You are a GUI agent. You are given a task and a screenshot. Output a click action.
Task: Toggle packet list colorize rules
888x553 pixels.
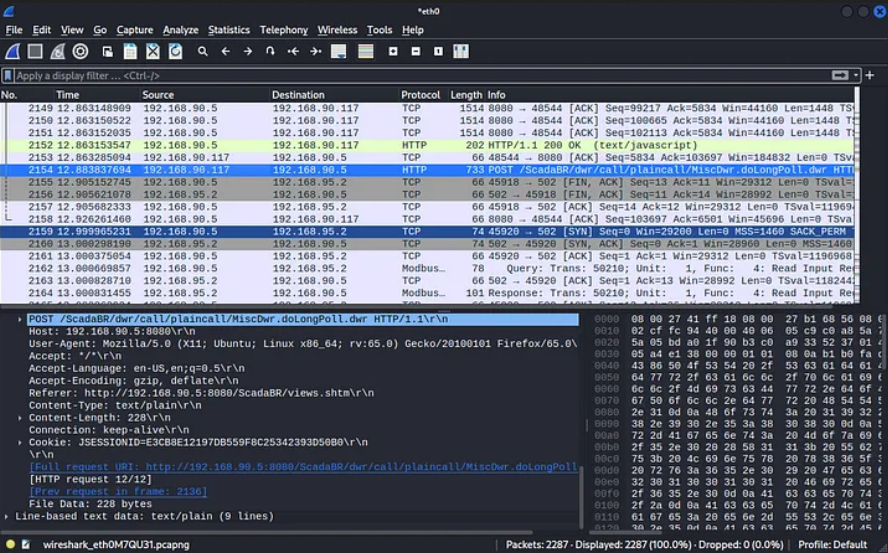(365, 51)
